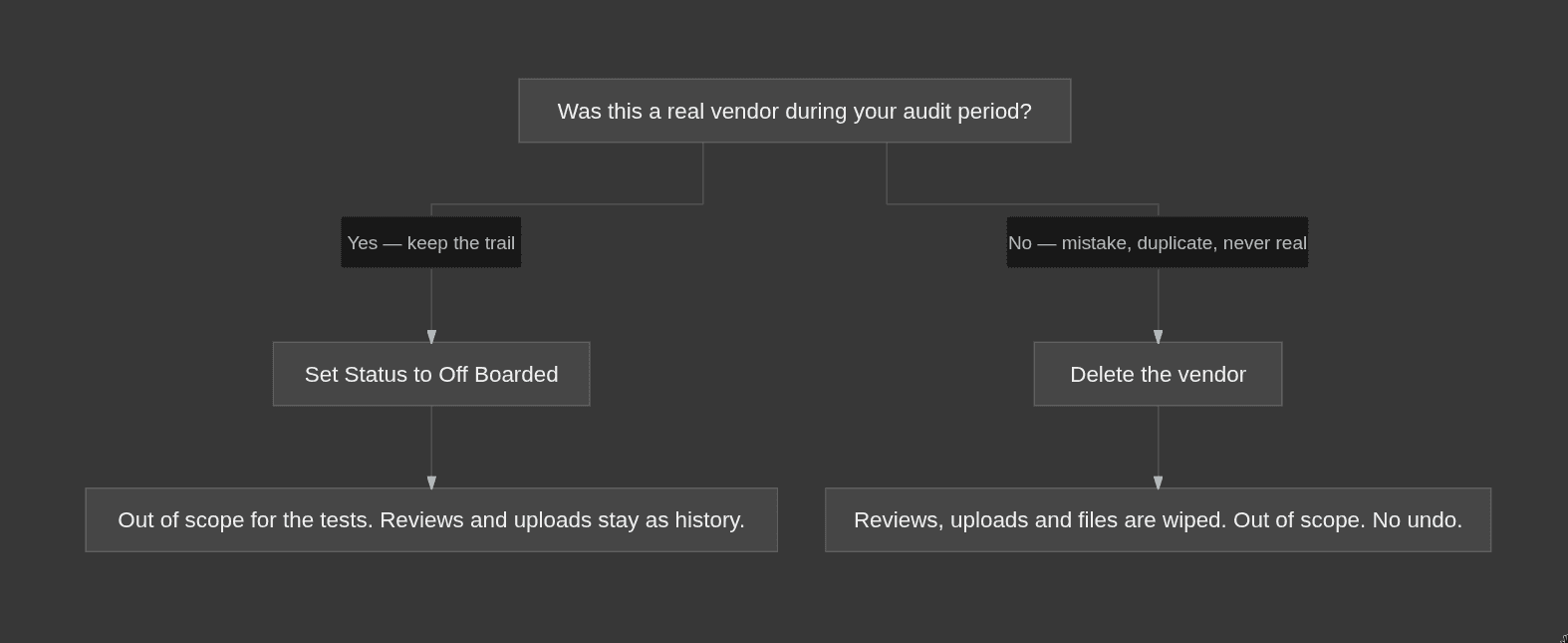1568x643 pixels.
Task: Click horizontal connector segment leading to No label
Action: click(1022, 204)
